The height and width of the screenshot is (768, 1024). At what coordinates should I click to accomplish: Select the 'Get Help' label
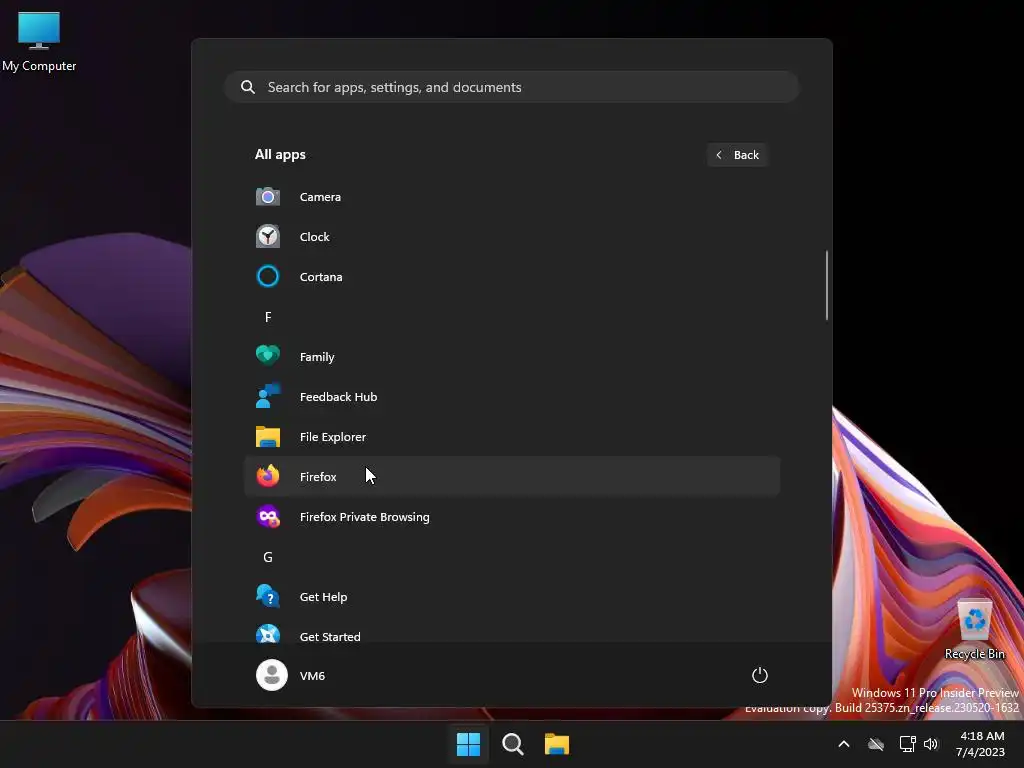coord(323,597)
